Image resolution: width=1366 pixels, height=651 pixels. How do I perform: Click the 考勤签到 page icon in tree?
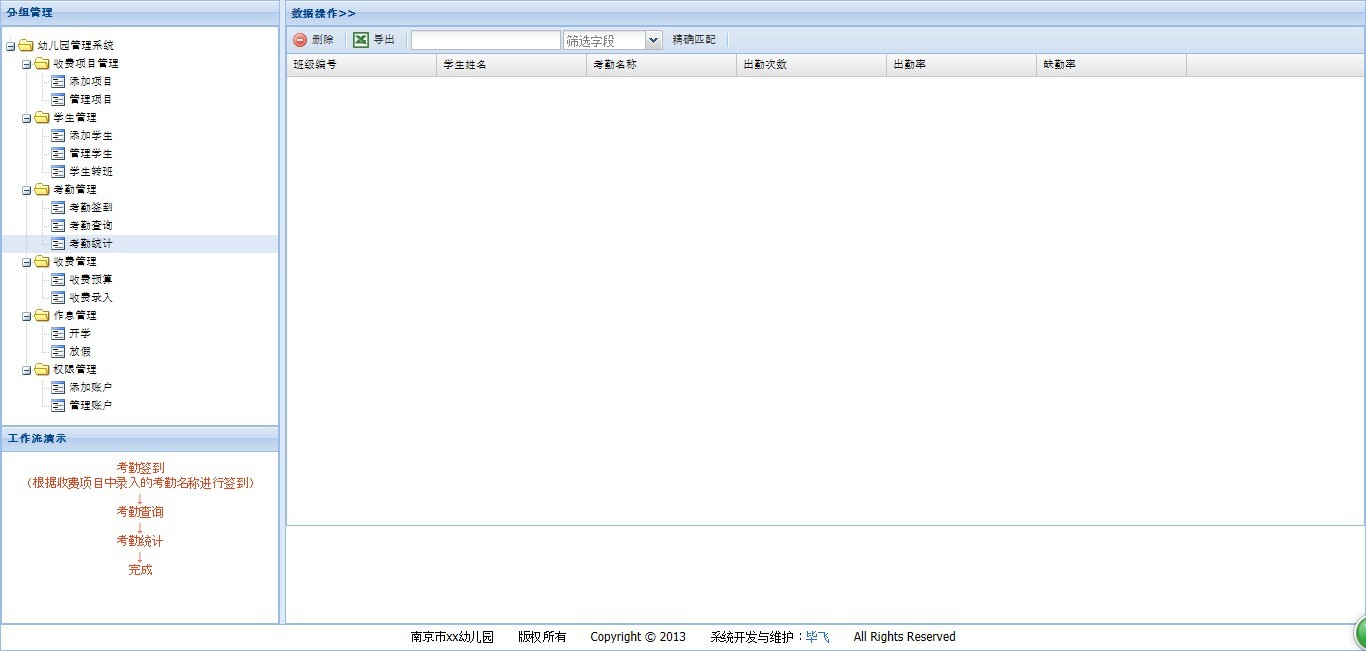click(58, 207)
